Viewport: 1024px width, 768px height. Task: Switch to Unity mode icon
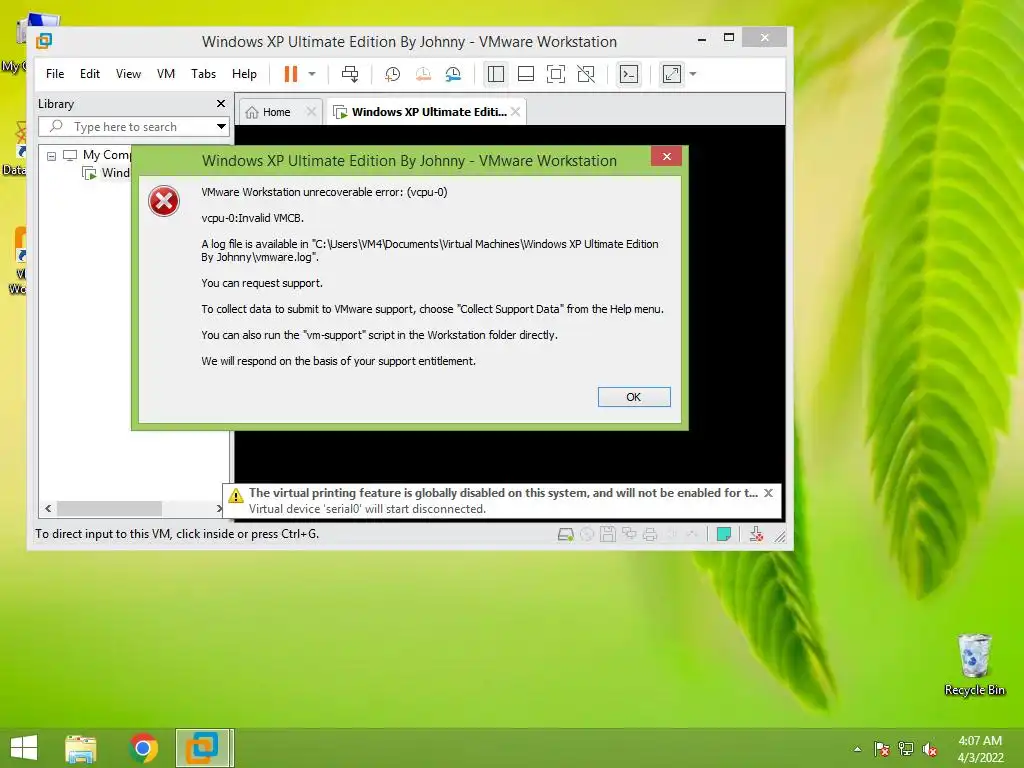click(x=586, y=74)
